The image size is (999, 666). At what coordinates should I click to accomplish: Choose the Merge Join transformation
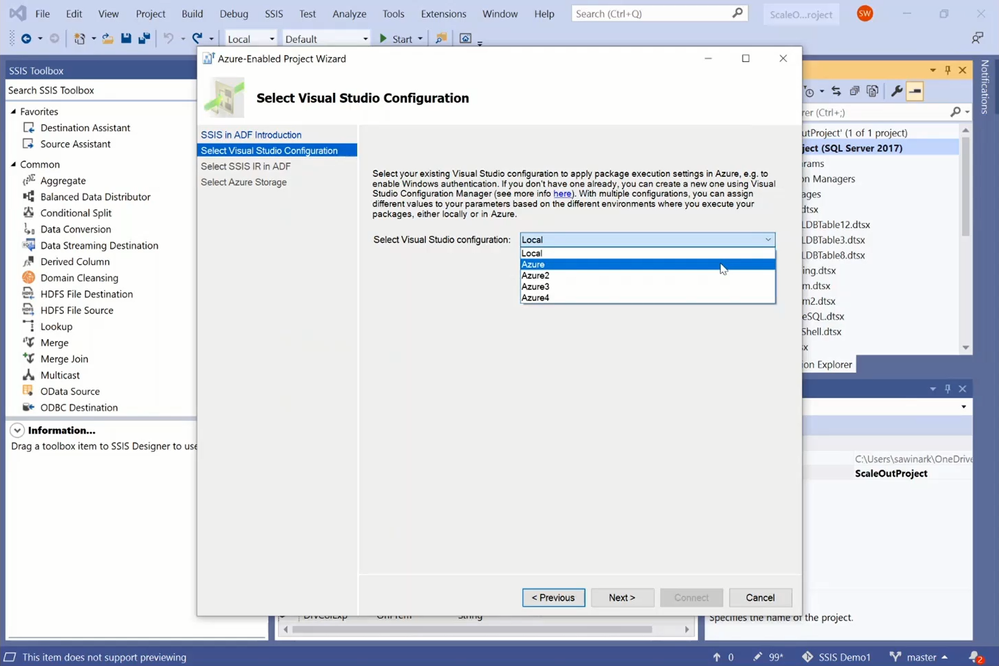tap(64, 359)
